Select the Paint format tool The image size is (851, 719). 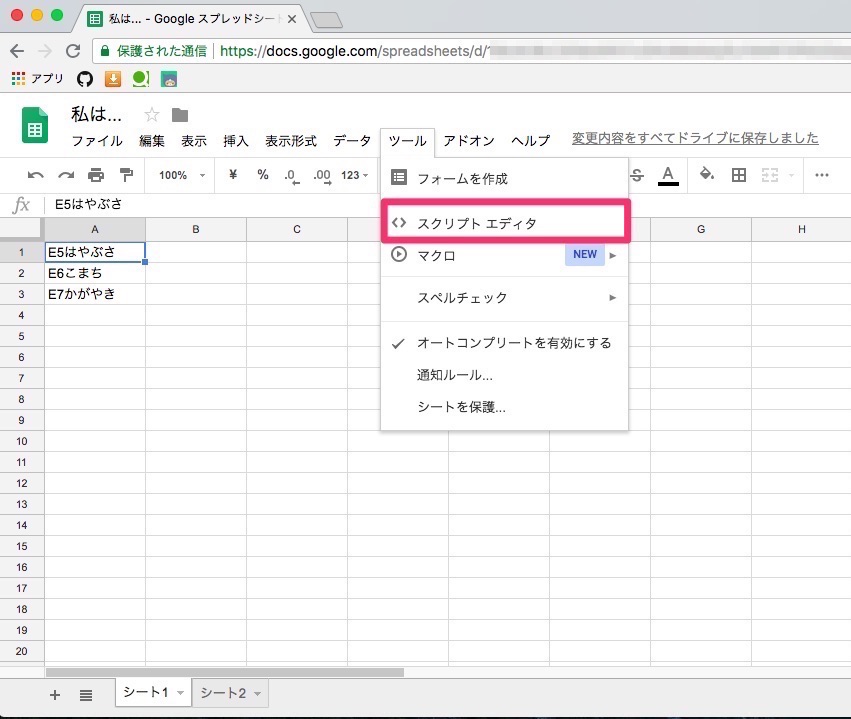tap(125, 174)
